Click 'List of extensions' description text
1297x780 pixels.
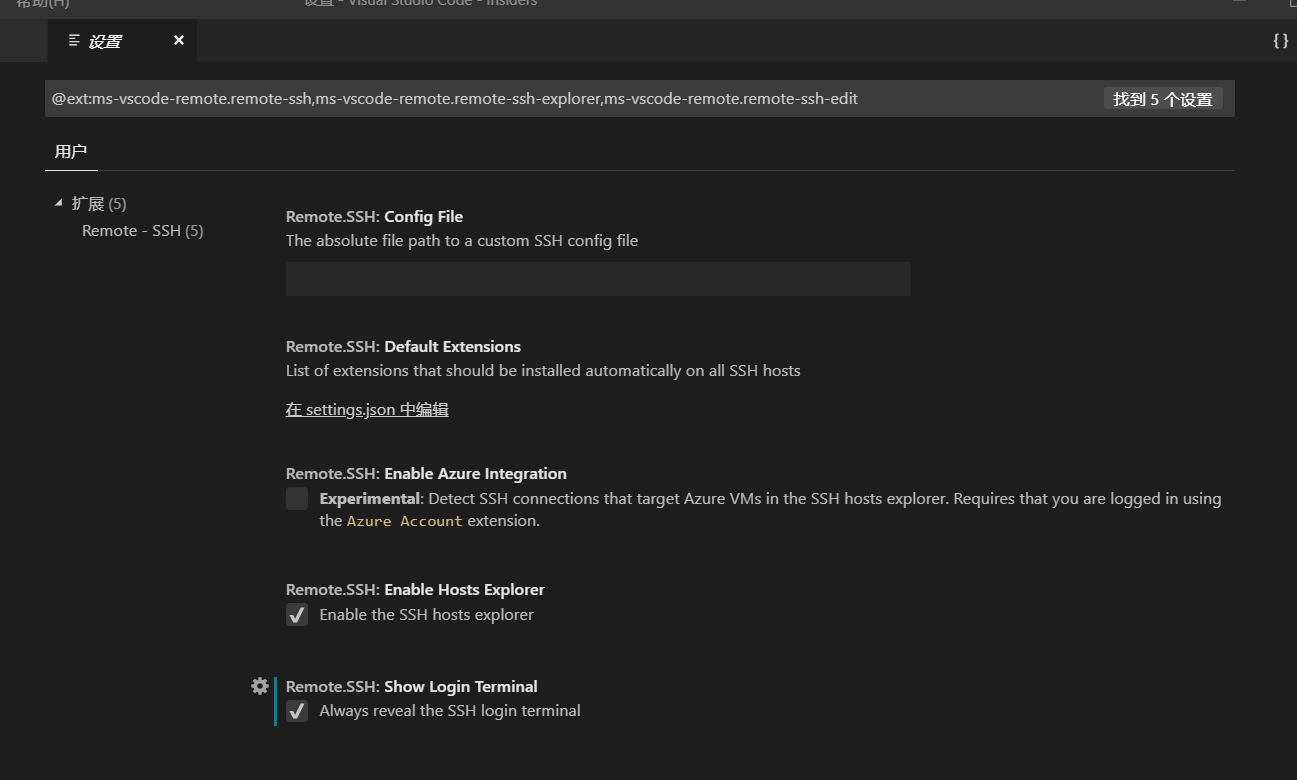click(543, 370)
